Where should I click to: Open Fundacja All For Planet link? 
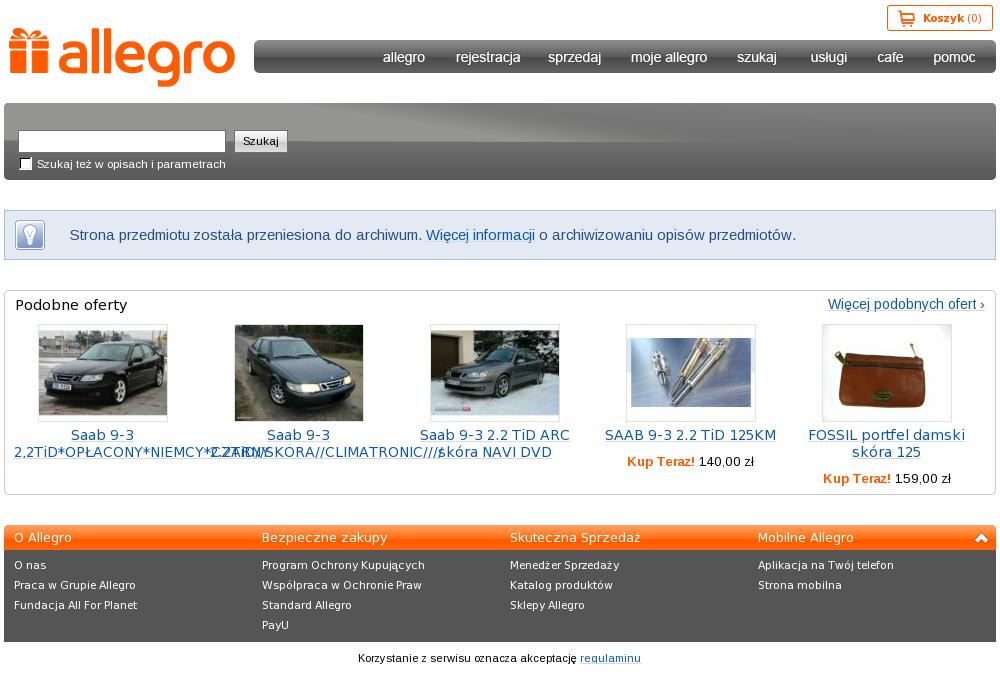coord(75,605)
